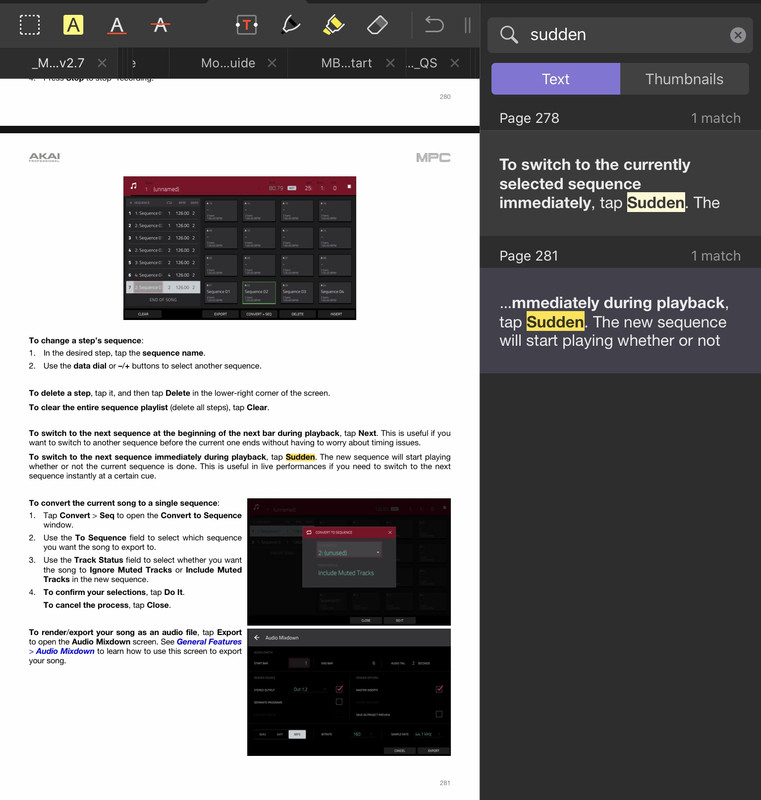Click the AKAI logo on page
Viewport: 761px width, 800px height.
tap(44, 157)
